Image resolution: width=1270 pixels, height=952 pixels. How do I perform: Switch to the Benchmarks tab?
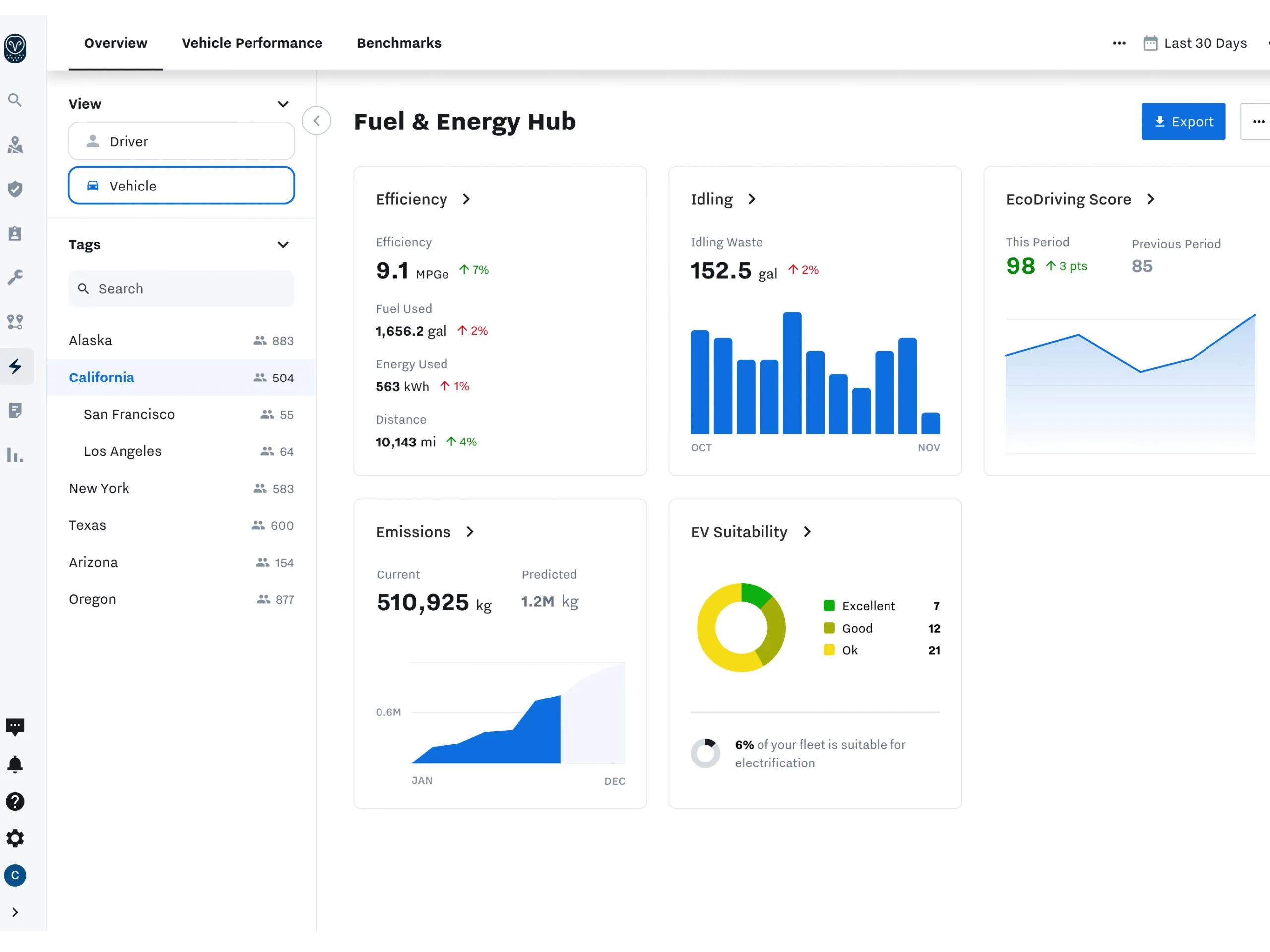(x=398, y=43)
